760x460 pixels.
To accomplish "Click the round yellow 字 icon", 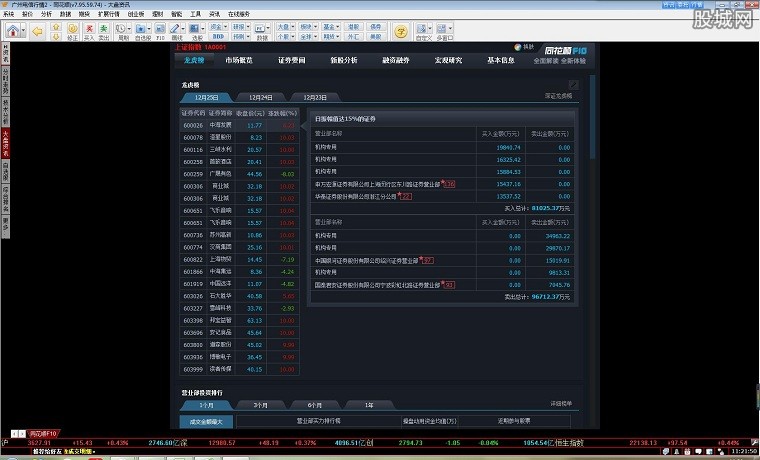I will pyautogui.click(x=400, y=31).
